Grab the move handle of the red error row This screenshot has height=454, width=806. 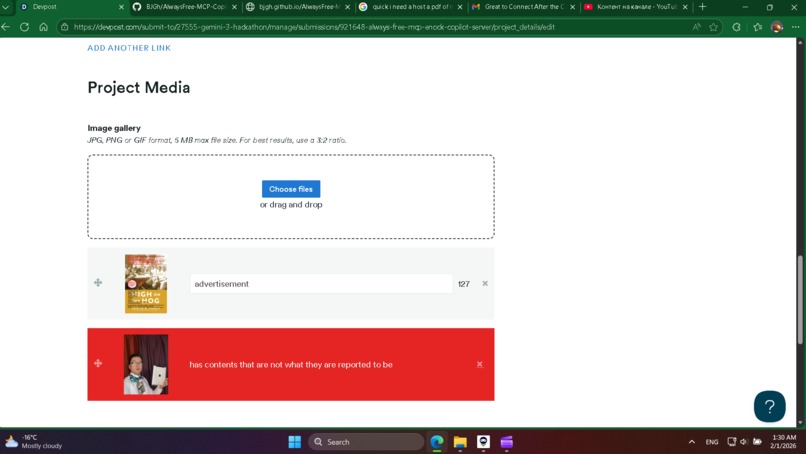98,364
